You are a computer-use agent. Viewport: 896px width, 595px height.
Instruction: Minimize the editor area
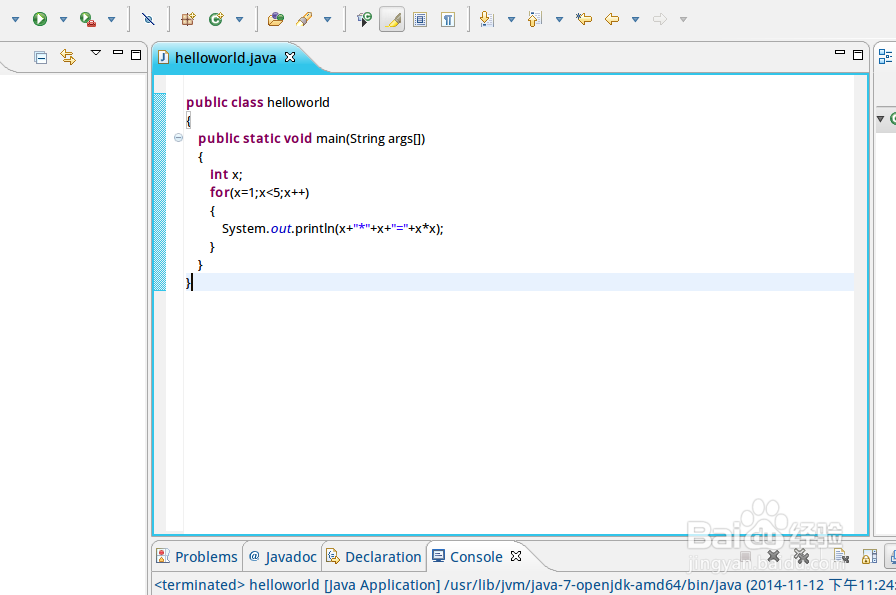(x=839, y=53)
